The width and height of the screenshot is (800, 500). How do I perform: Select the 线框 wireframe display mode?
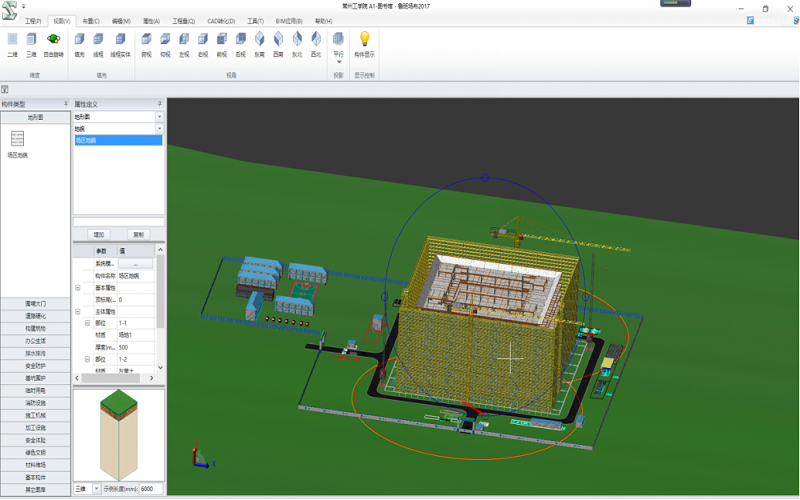tap(98, 45)
